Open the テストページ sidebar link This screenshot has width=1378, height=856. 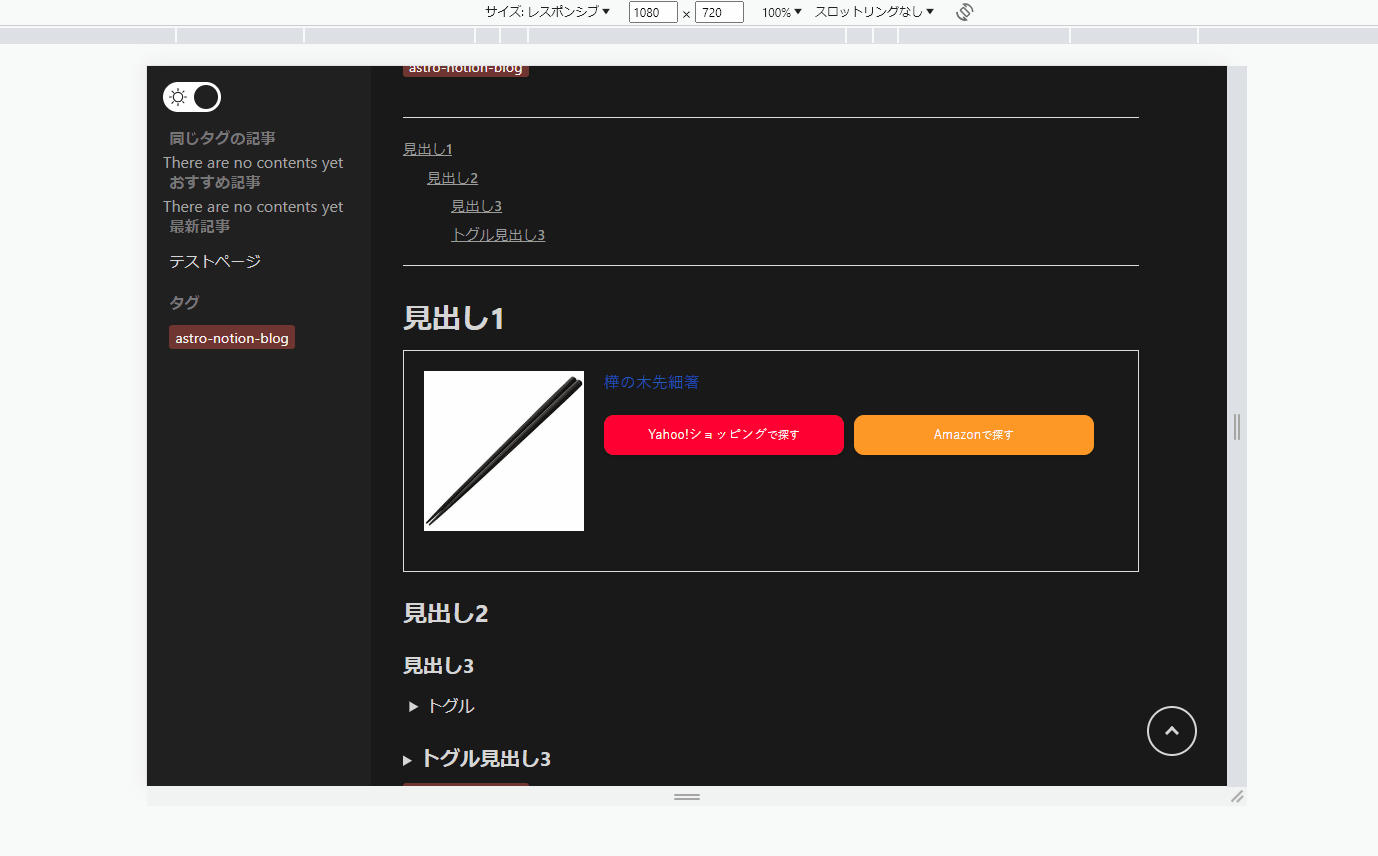coord(214,261)
